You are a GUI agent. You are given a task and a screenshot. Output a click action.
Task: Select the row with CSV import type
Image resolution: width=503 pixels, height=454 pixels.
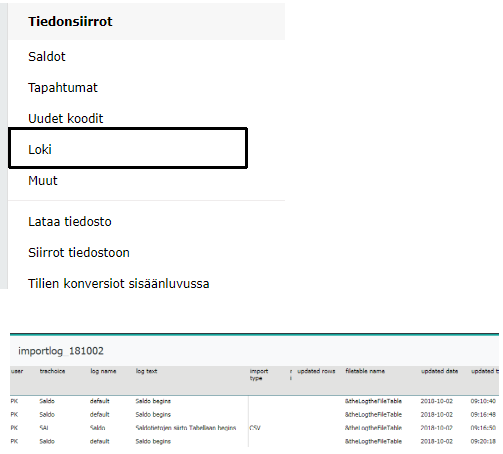[x=254, y=428]
